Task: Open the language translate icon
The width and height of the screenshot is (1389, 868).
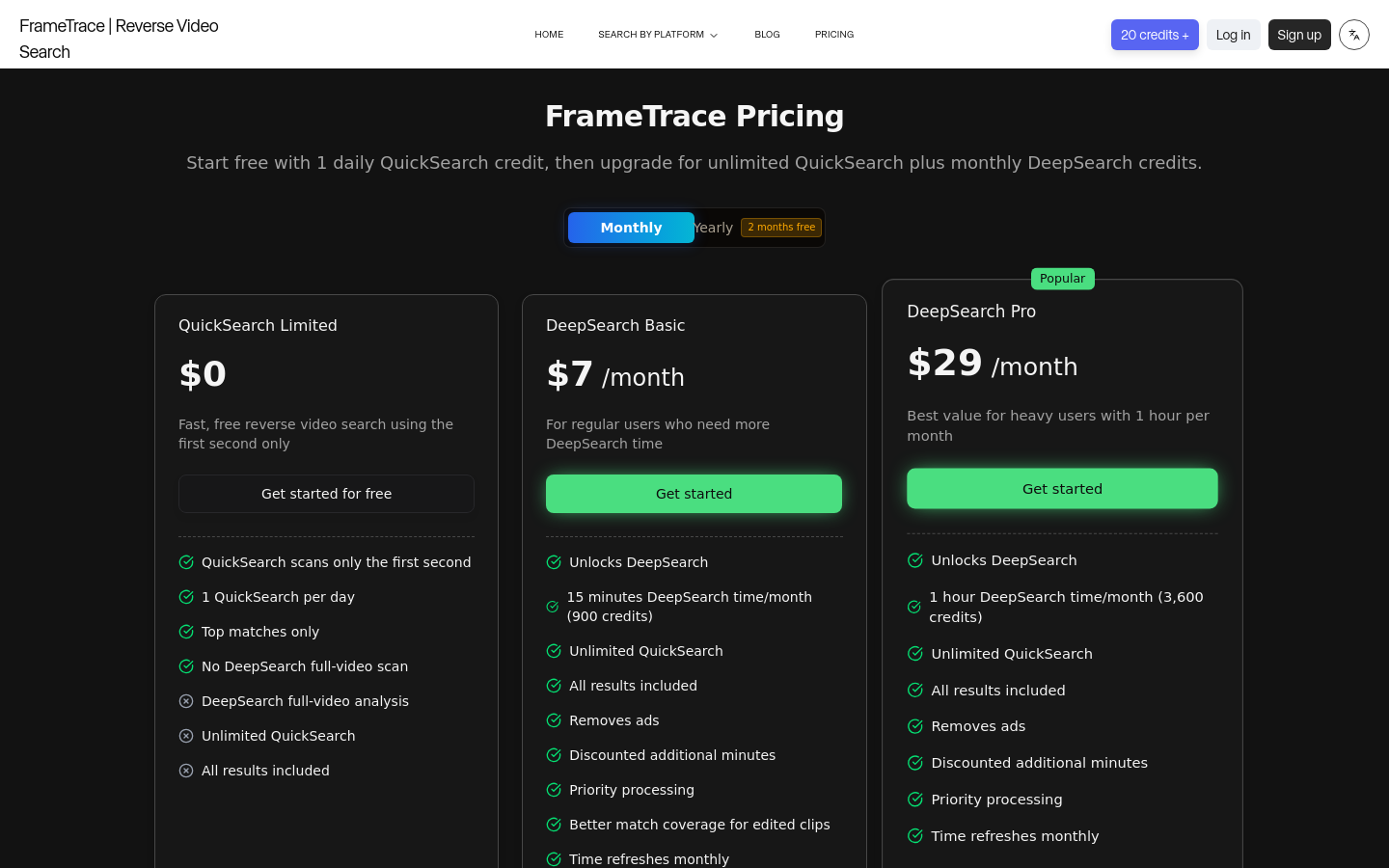Action: tap(1354, 35)
